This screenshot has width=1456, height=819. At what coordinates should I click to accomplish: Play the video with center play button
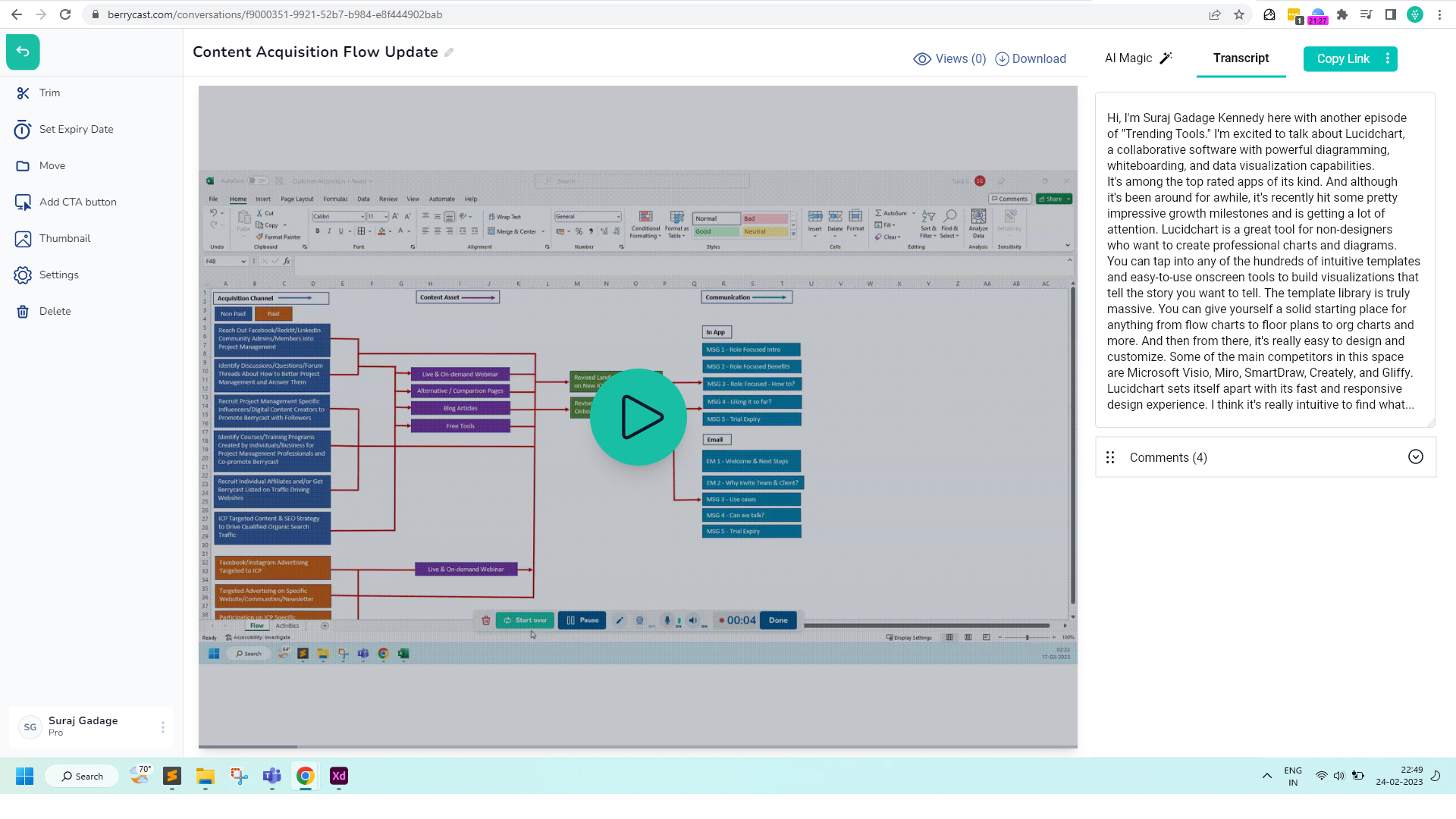(639, 417)
